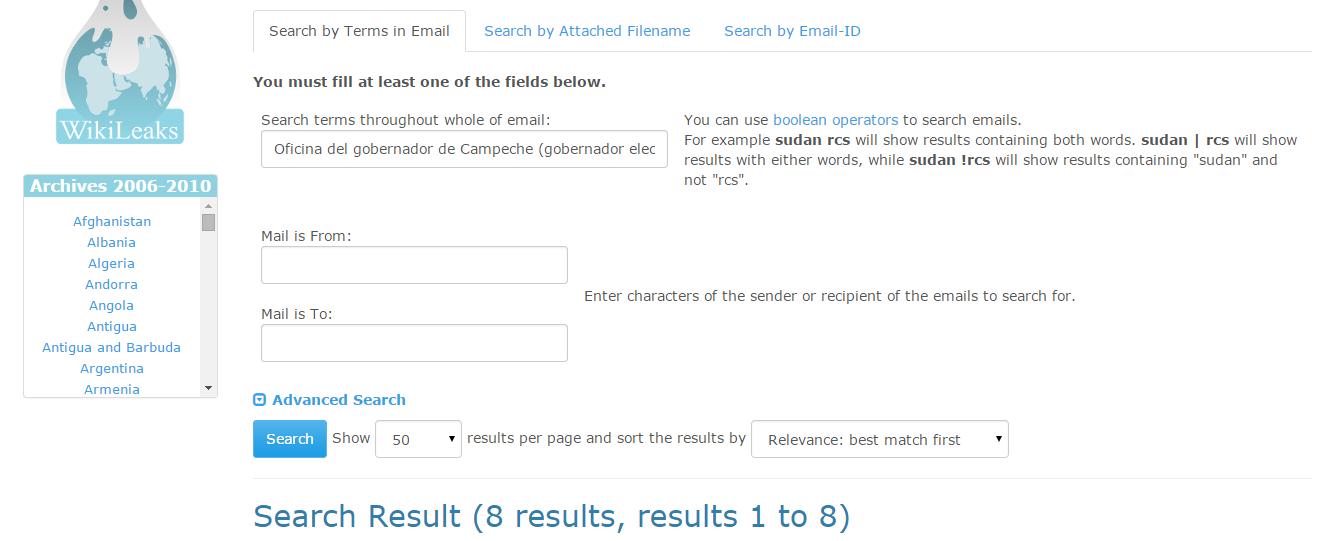Image resolution: width=1318 pixels, height=541 pixels.
Task: Switch to Search by Email-ID tab
Action: [x=792, y=31]
